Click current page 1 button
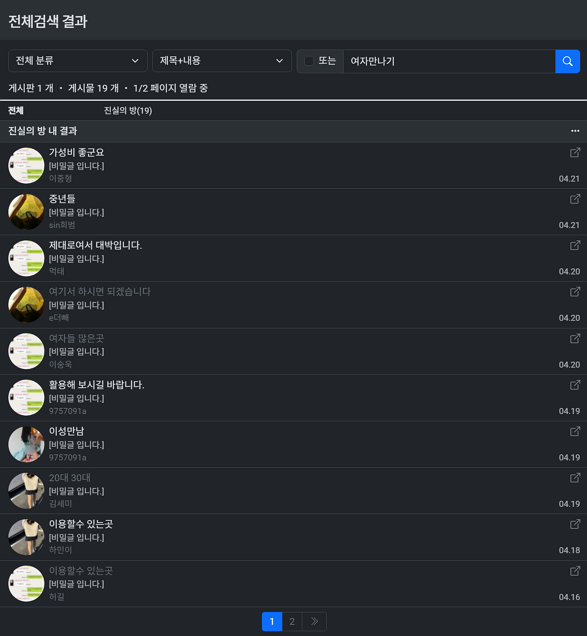Viewport: 587px width, 636px height. 272,621
